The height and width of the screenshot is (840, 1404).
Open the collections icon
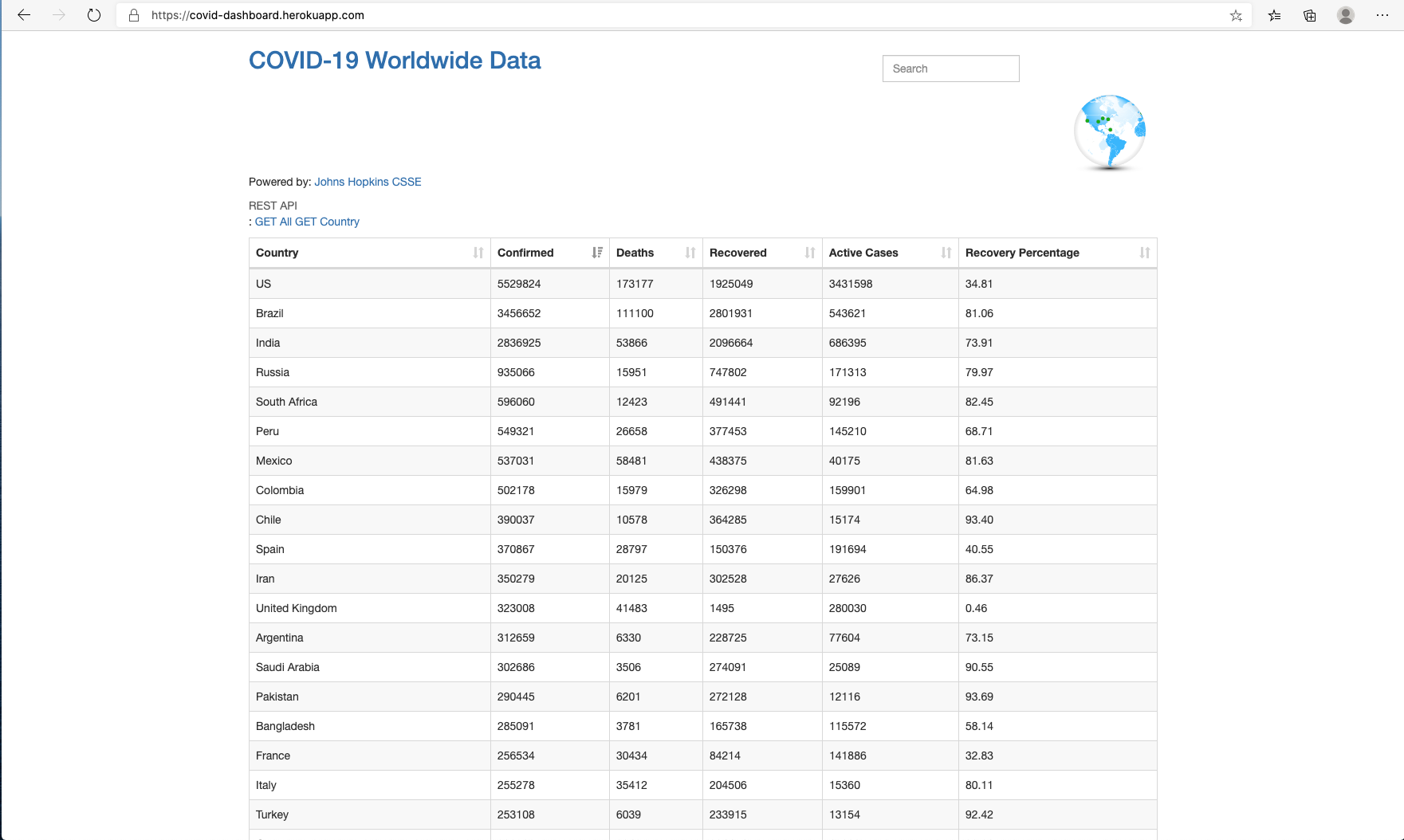click(x=1310, y=15)
